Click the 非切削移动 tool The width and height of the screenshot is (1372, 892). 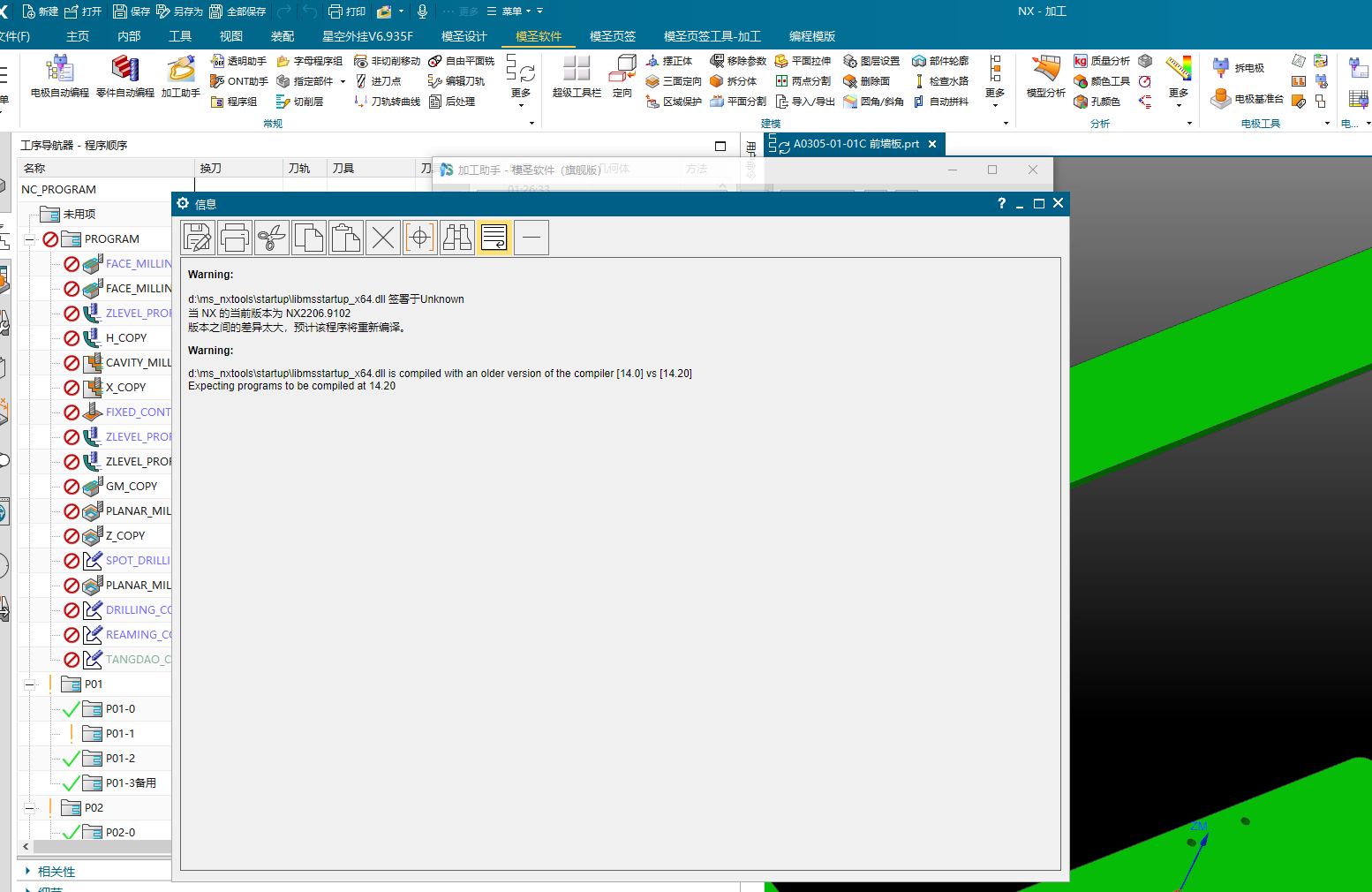pyautogui.click(x=387, y=61)
